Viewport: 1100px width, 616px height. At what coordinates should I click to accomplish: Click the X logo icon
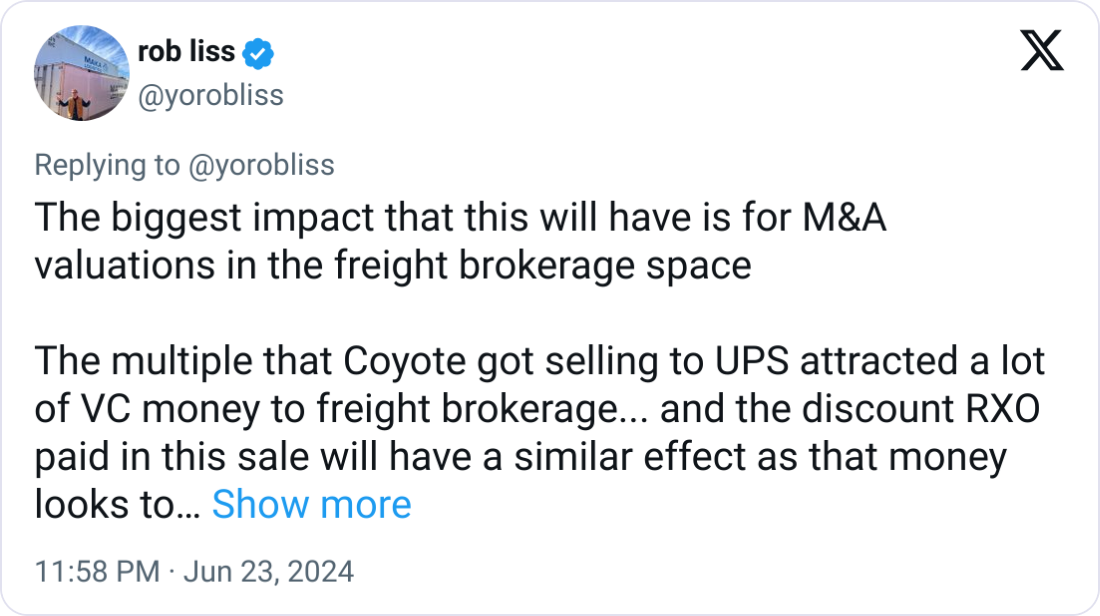click(1041, 52)
